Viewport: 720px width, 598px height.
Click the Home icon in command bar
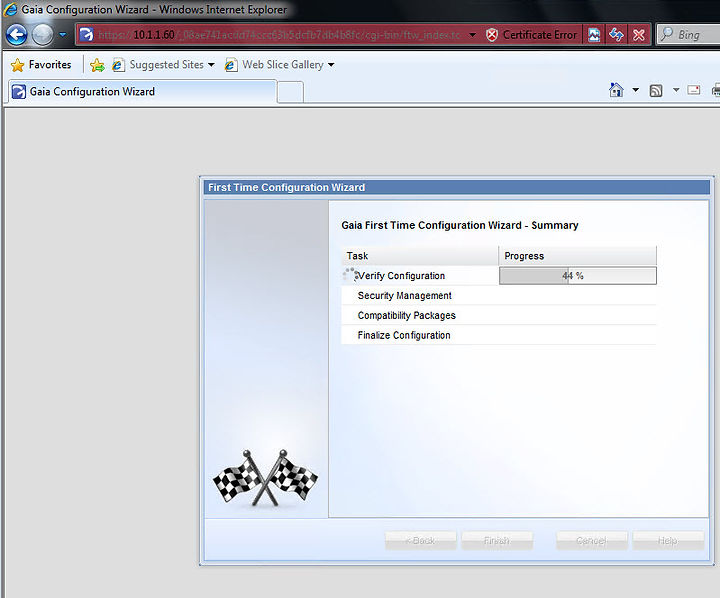[616, 90]
